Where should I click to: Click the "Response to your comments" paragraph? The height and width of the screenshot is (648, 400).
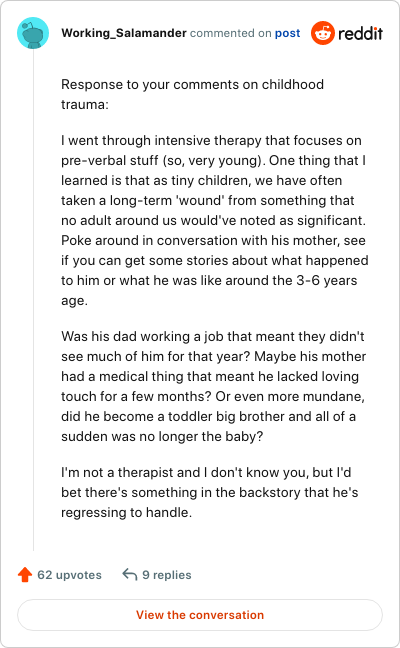click(x=193, y=94)
